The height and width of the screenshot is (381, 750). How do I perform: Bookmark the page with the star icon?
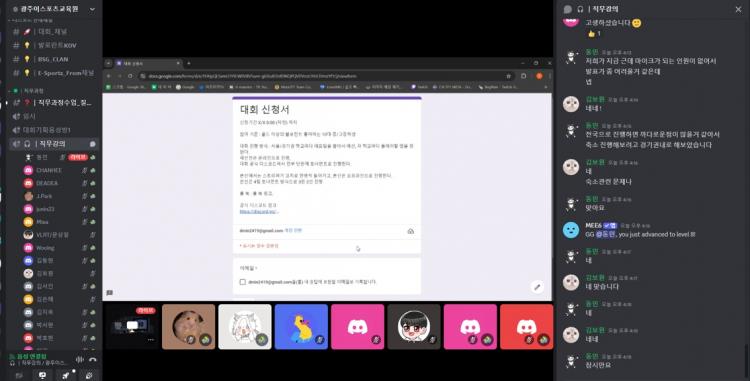508,76
